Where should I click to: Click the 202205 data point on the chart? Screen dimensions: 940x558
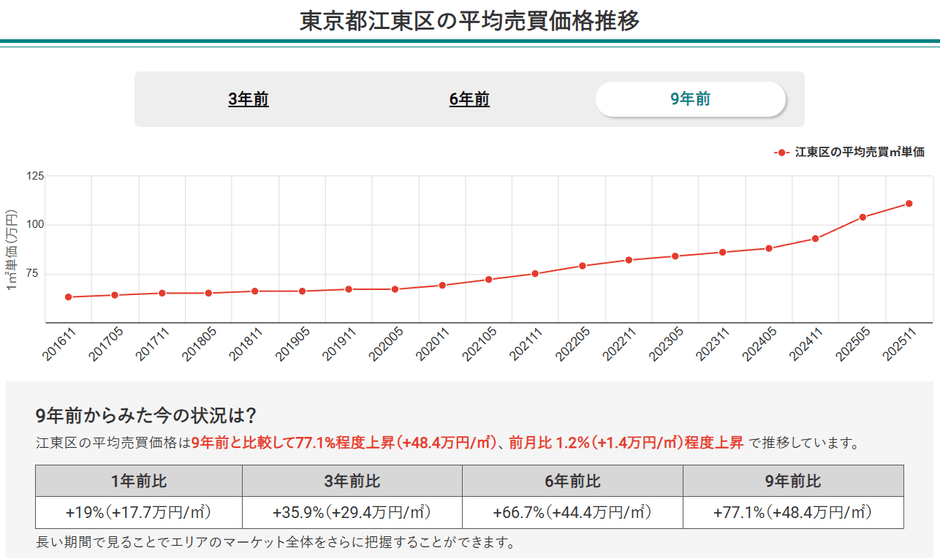582,266
